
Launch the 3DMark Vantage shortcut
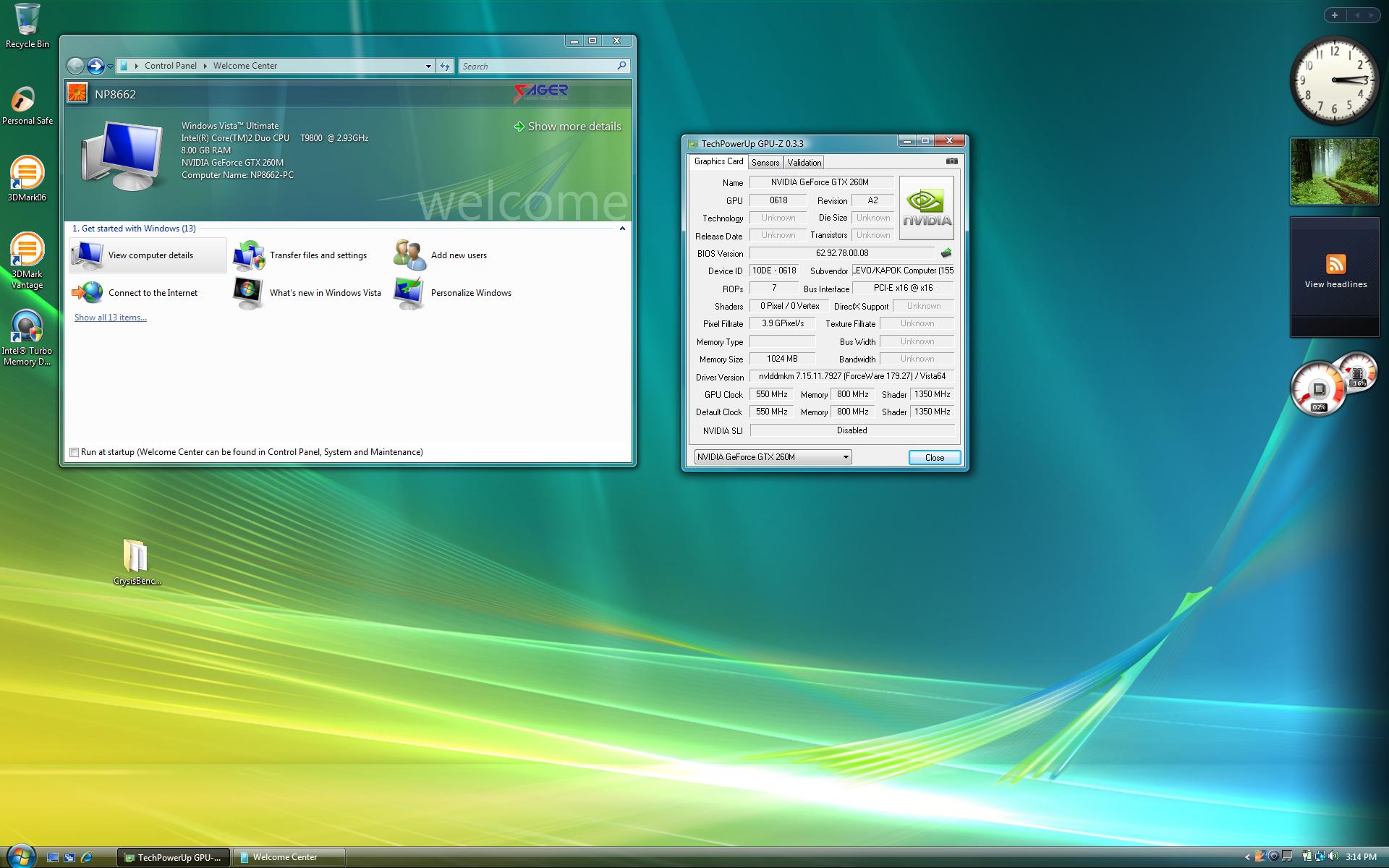pos(27,260)
